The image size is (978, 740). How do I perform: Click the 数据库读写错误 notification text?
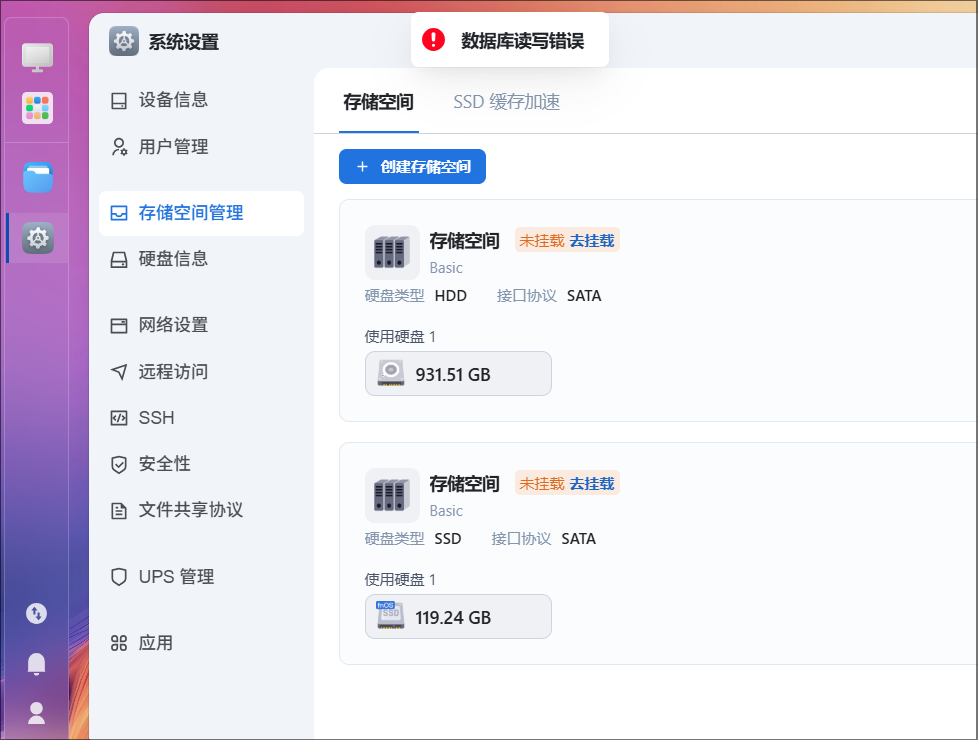(x=523, y=41)
